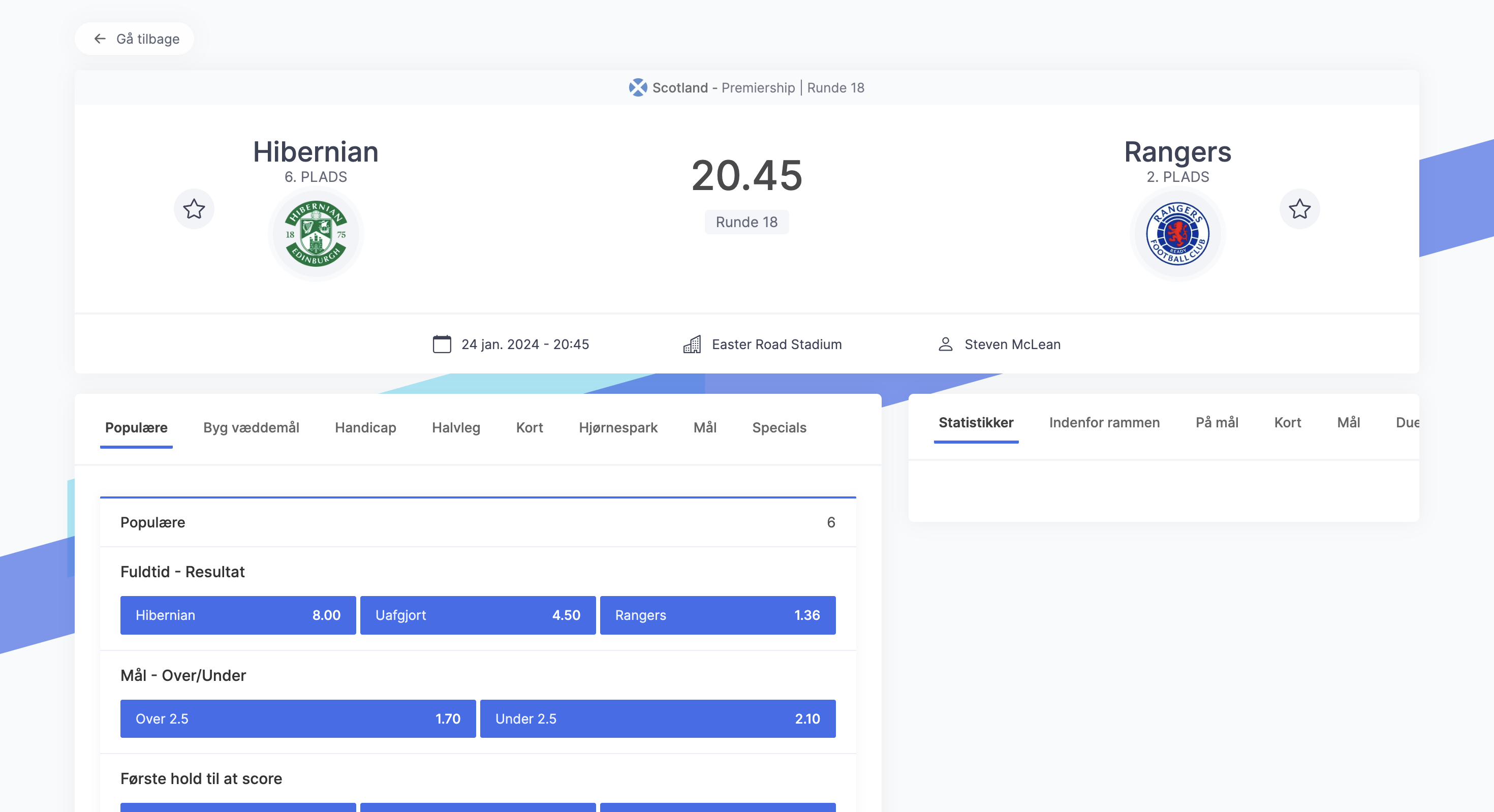Favorite Rangers with the star icon

click(1299, 209)
